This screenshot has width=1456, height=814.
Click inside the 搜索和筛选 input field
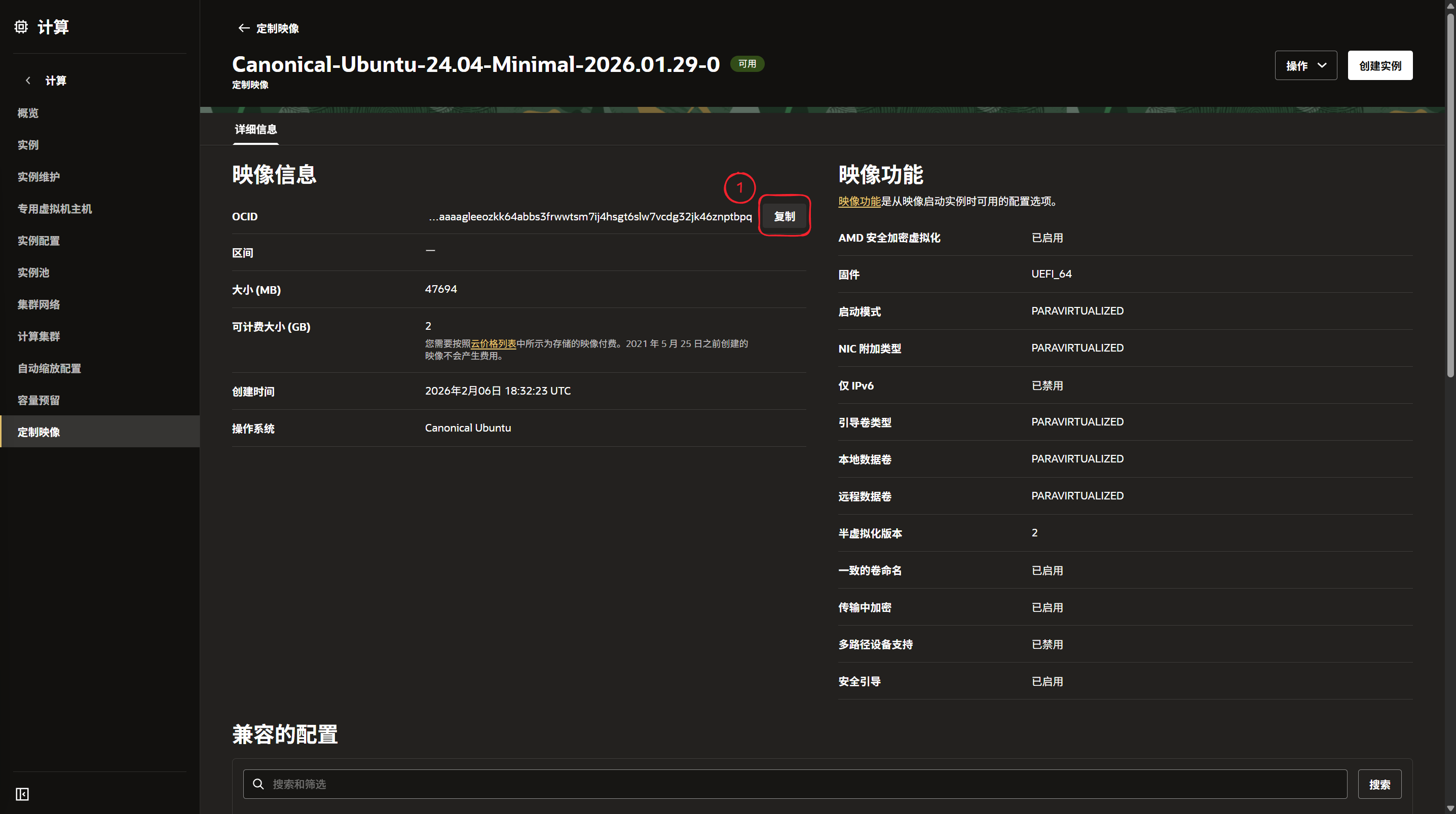pos(791,784)
